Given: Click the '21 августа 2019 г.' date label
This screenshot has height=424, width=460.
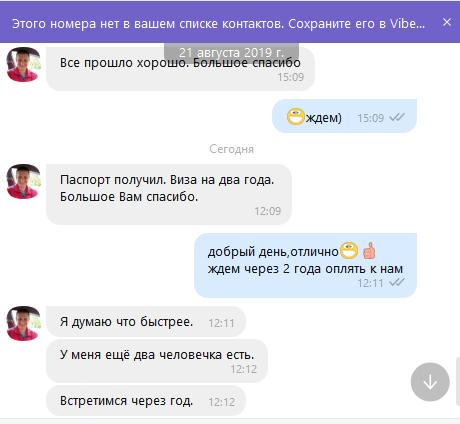Looking at the screenshot, I should [231, 53].
